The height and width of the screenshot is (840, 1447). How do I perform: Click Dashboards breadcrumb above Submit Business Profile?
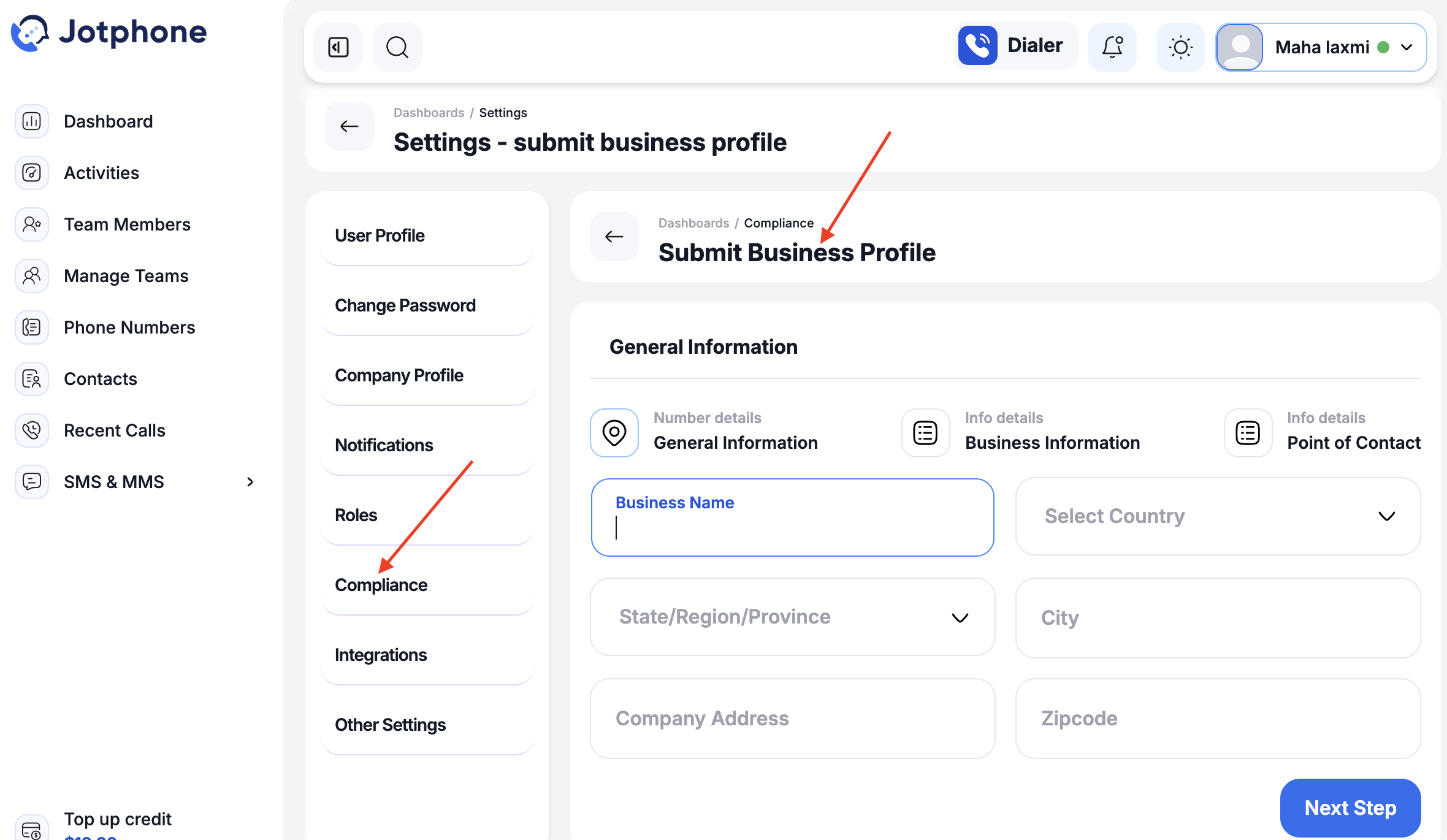(x=693, y=223)
